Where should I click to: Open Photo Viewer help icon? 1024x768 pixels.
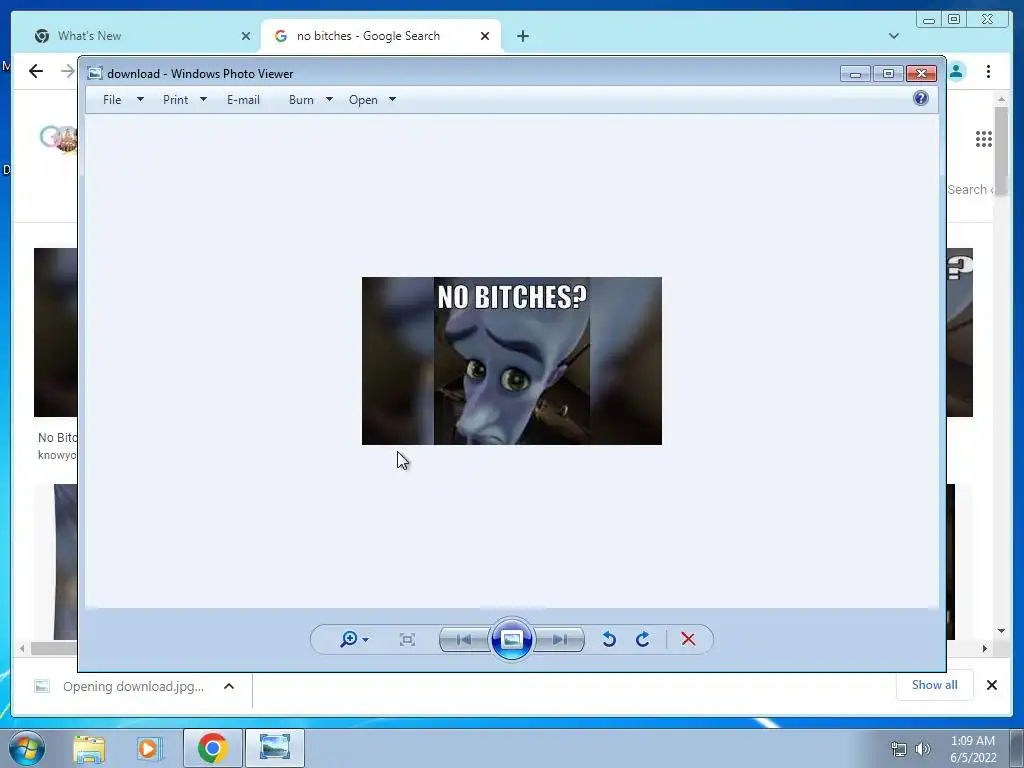coord(921,99)
